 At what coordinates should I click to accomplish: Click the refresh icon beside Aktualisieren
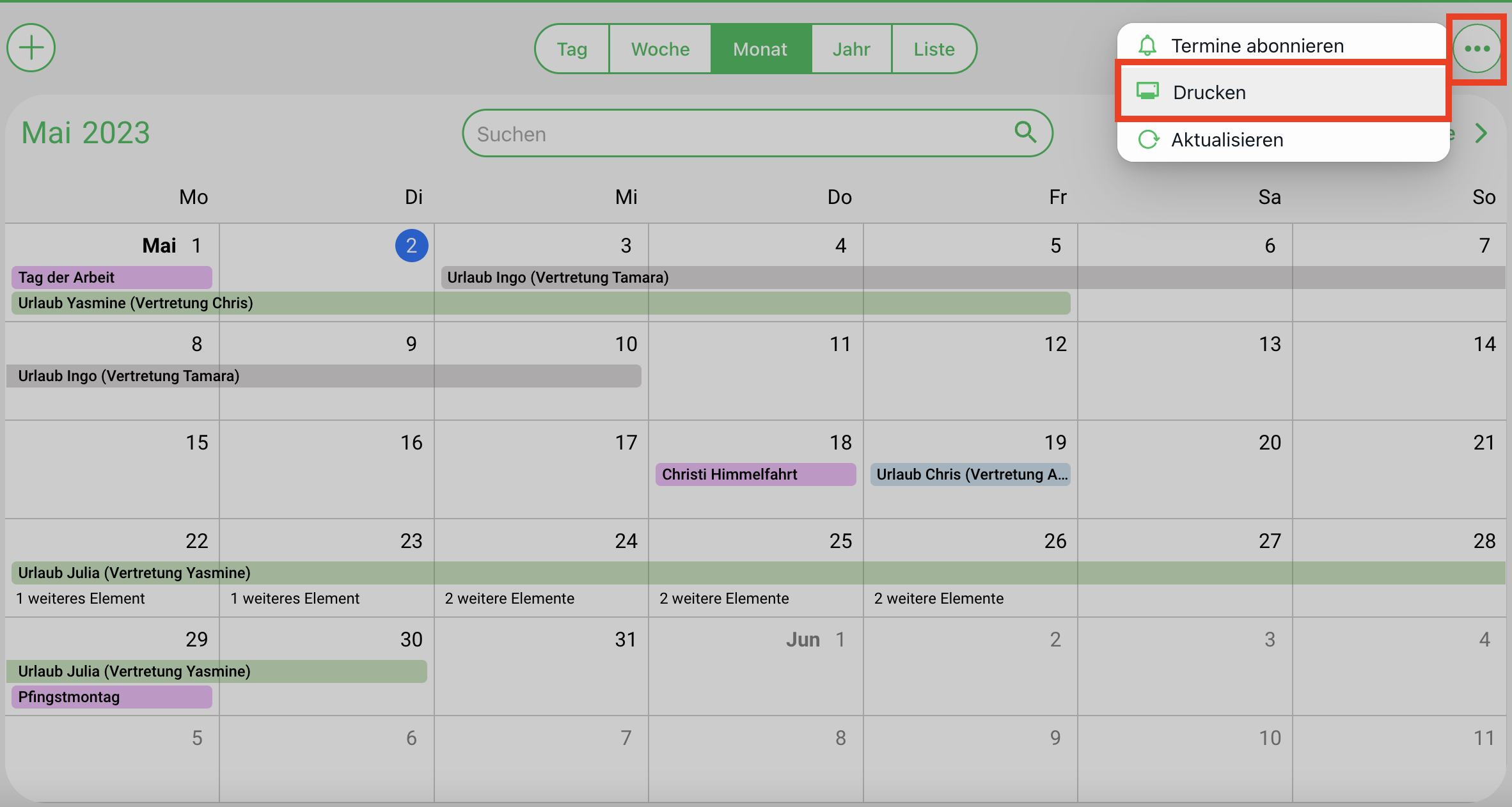1149,139
